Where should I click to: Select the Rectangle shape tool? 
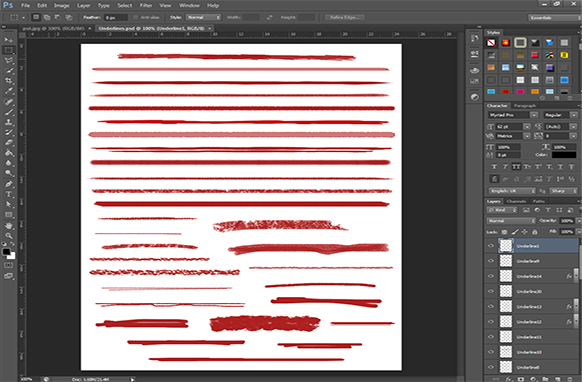click(x=8, y=215)
